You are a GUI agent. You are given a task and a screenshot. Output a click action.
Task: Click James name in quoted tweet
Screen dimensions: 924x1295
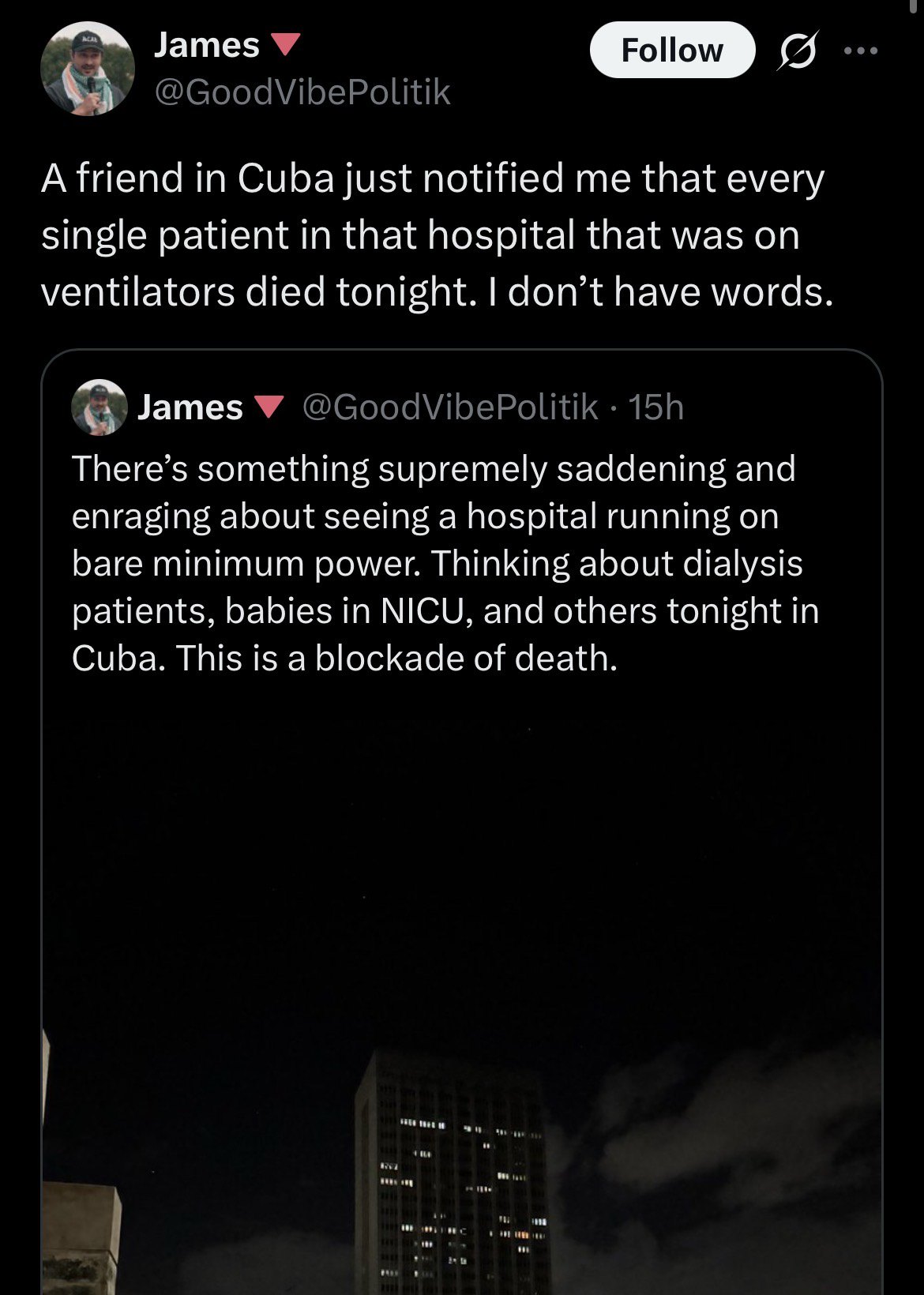pos(190,407)
